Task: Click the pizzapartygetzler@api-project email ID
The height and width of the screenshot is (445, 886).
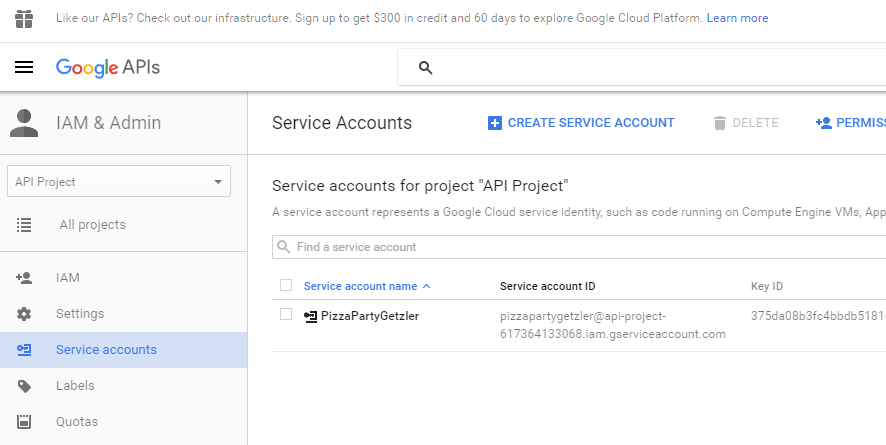Action: click(613, 325)
